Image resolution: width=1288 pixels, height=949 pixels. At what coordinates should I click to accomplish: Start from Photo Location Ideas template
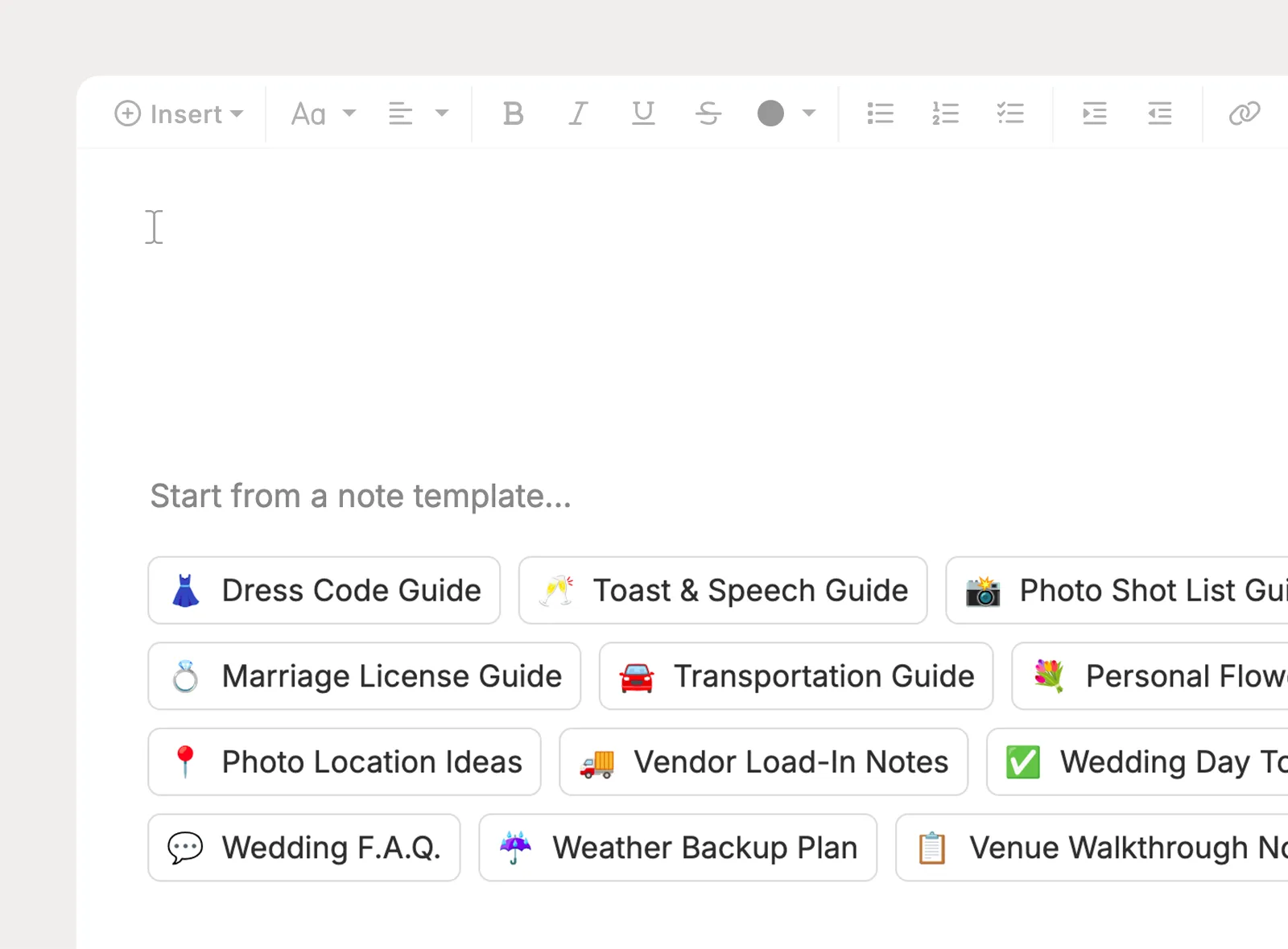pos(345,762)
